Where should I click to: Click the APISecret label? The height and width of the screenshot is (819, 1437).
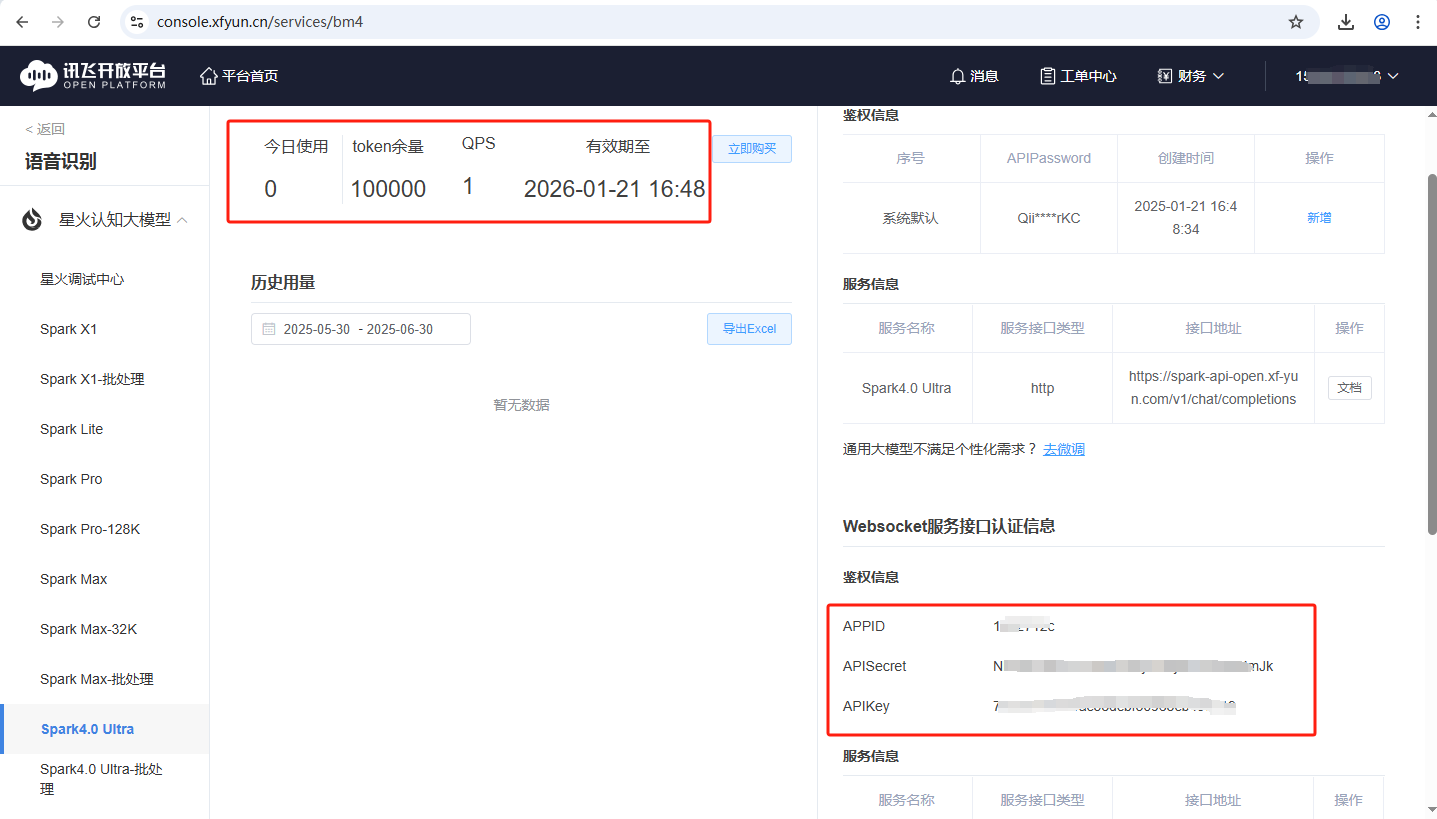coord(875,666)
